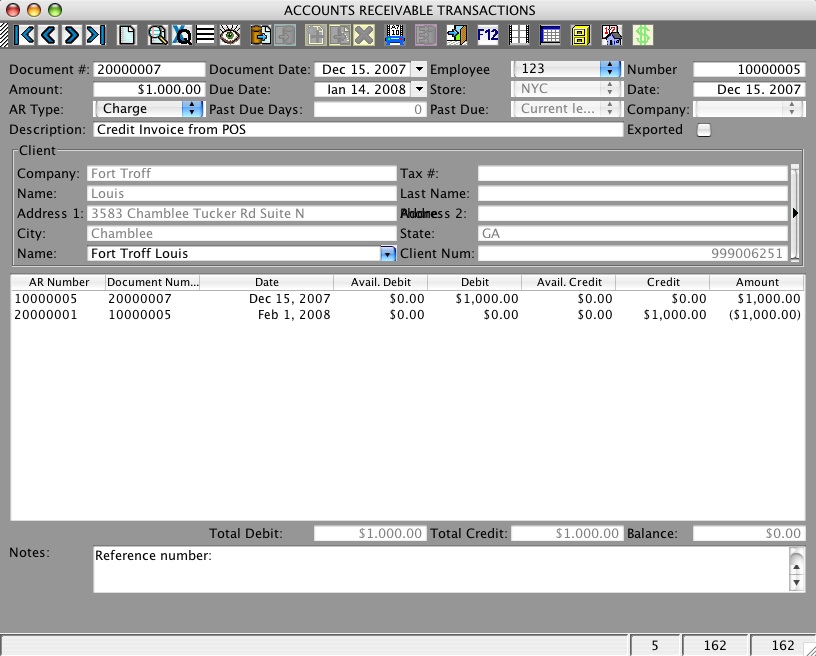816x656 pixels.
Task: Click the Total Debit value field
Action: click(x=369, y=534)
